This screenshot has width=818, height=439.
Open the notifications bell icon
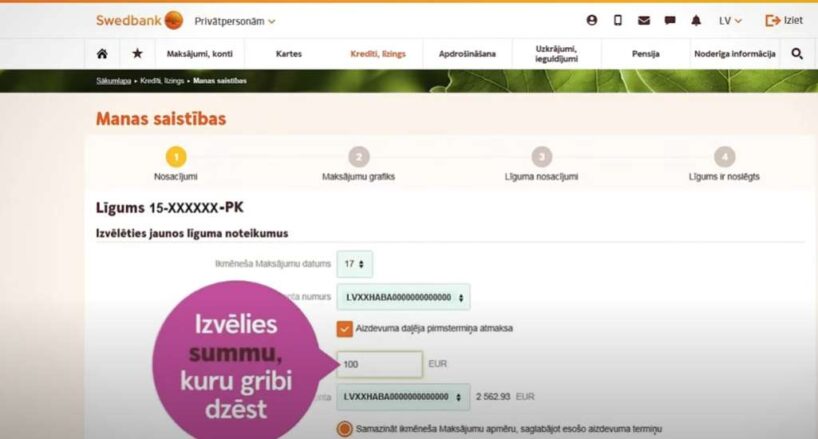696,20
